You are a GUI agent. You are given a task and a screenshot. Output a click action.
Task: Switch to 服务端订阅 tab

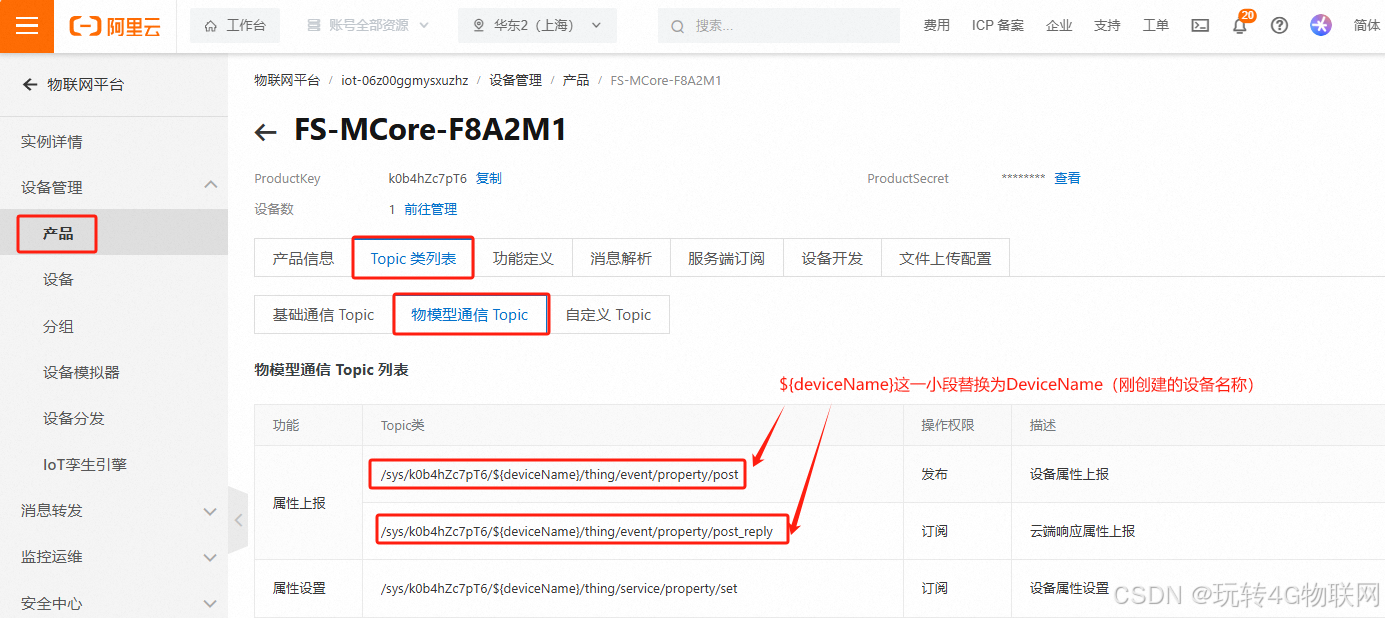tap(726, 258)
